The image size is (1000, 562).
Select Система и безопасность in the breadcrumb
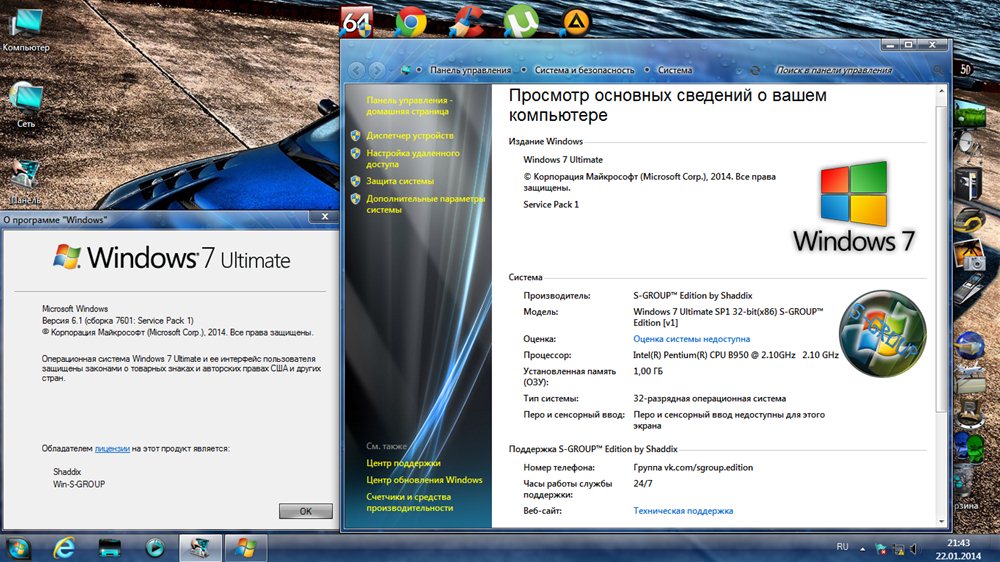[584, 70]
